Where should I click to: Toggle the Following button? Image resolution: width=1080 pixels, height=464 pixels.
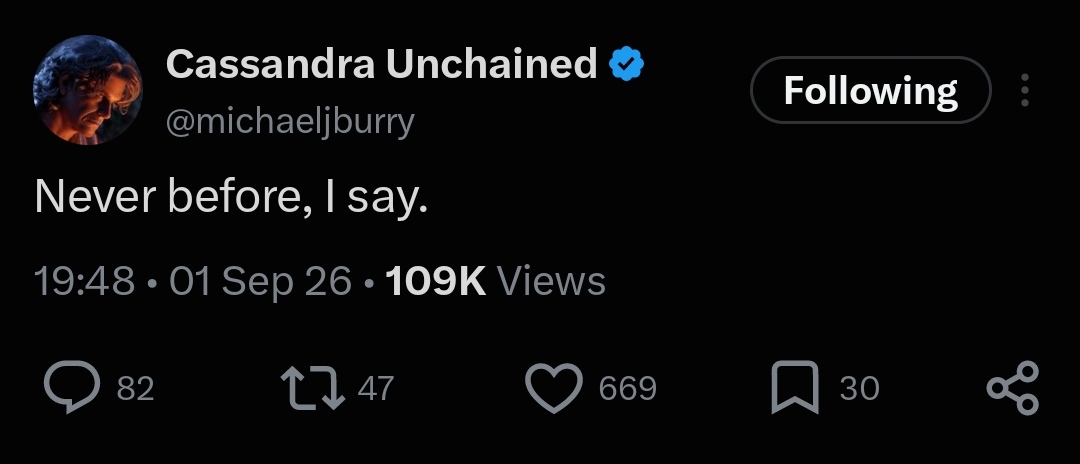871,90
